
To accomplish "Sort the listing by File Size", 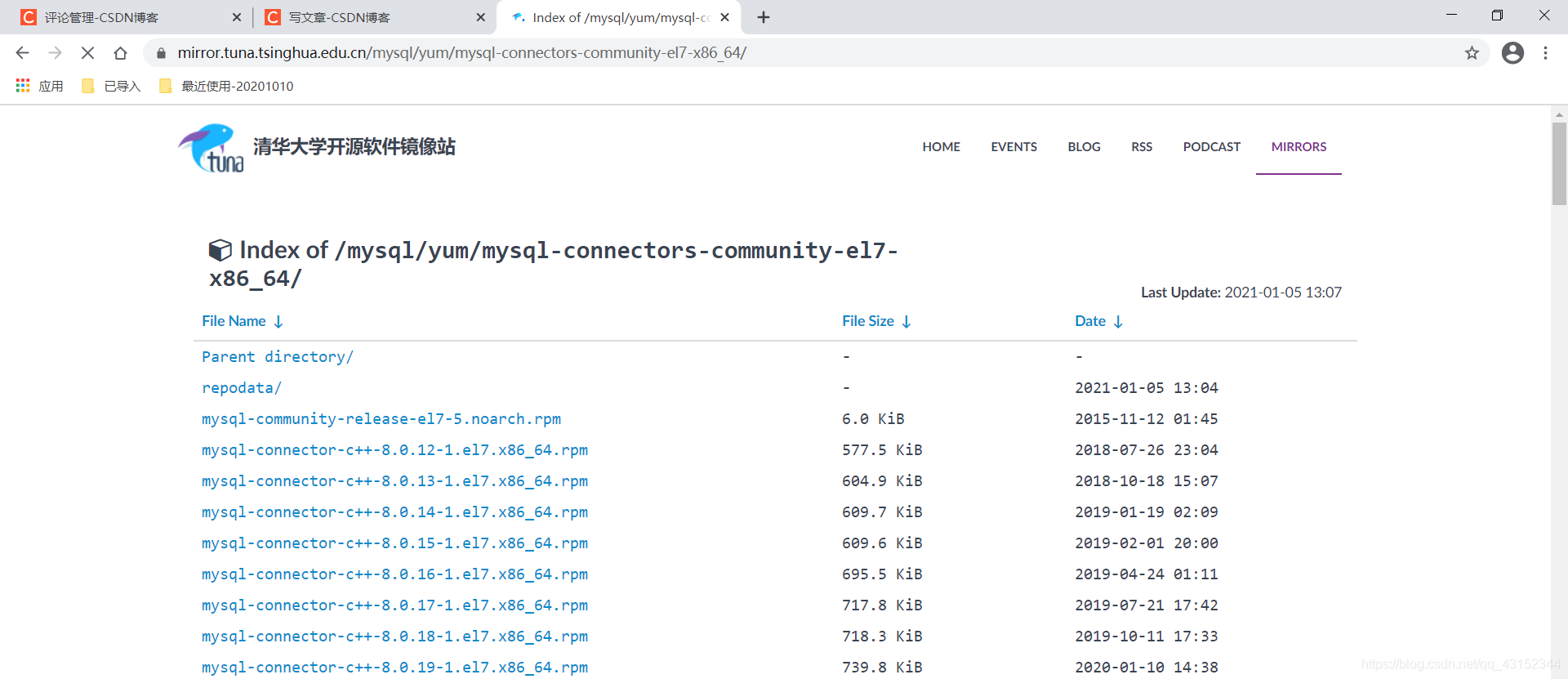I will (x=876, y=321).
